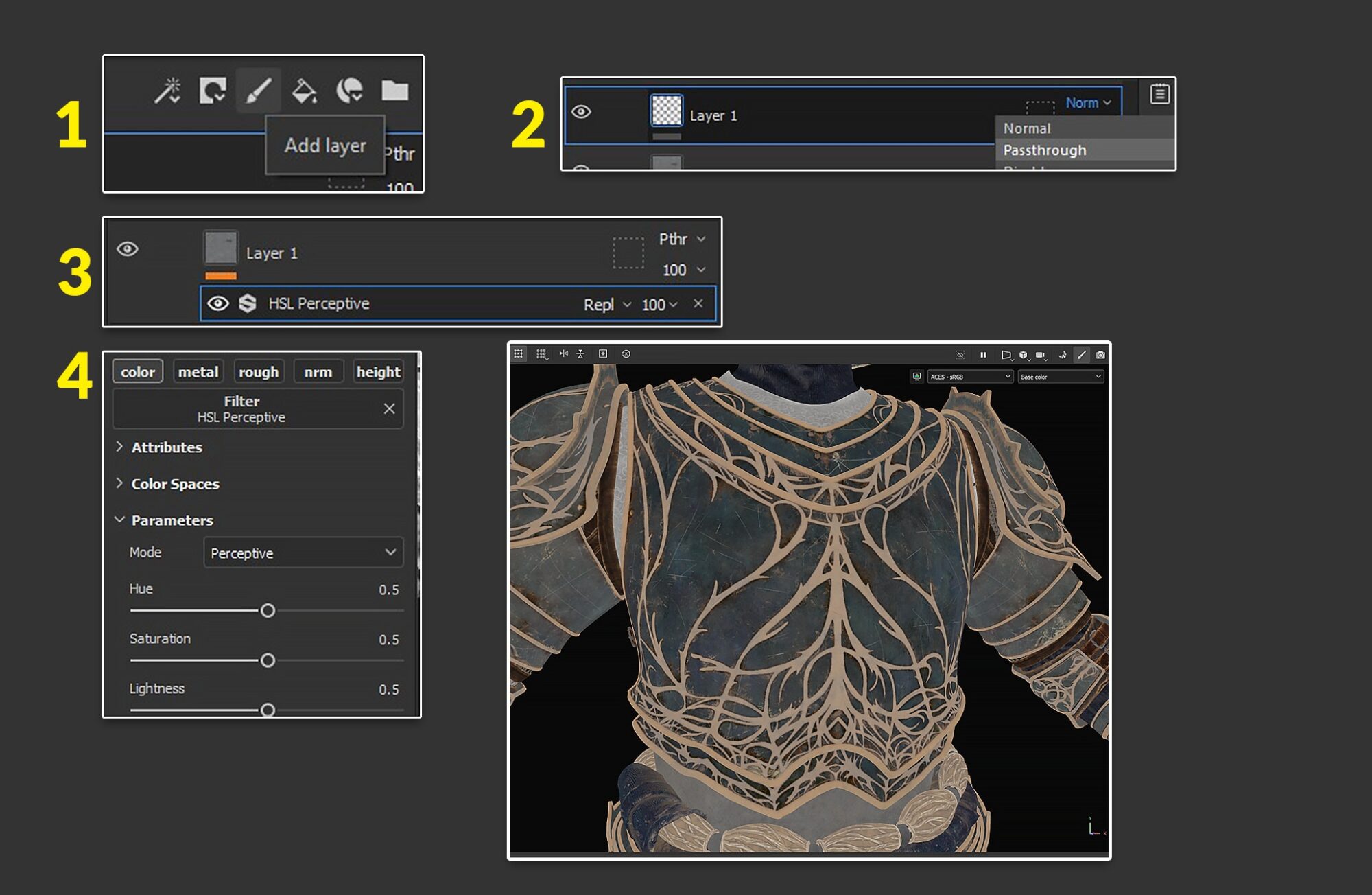
Task: Select Passthrough blend mode for Layer 1
Action: pyautogui.click(x=1044, y=150)
